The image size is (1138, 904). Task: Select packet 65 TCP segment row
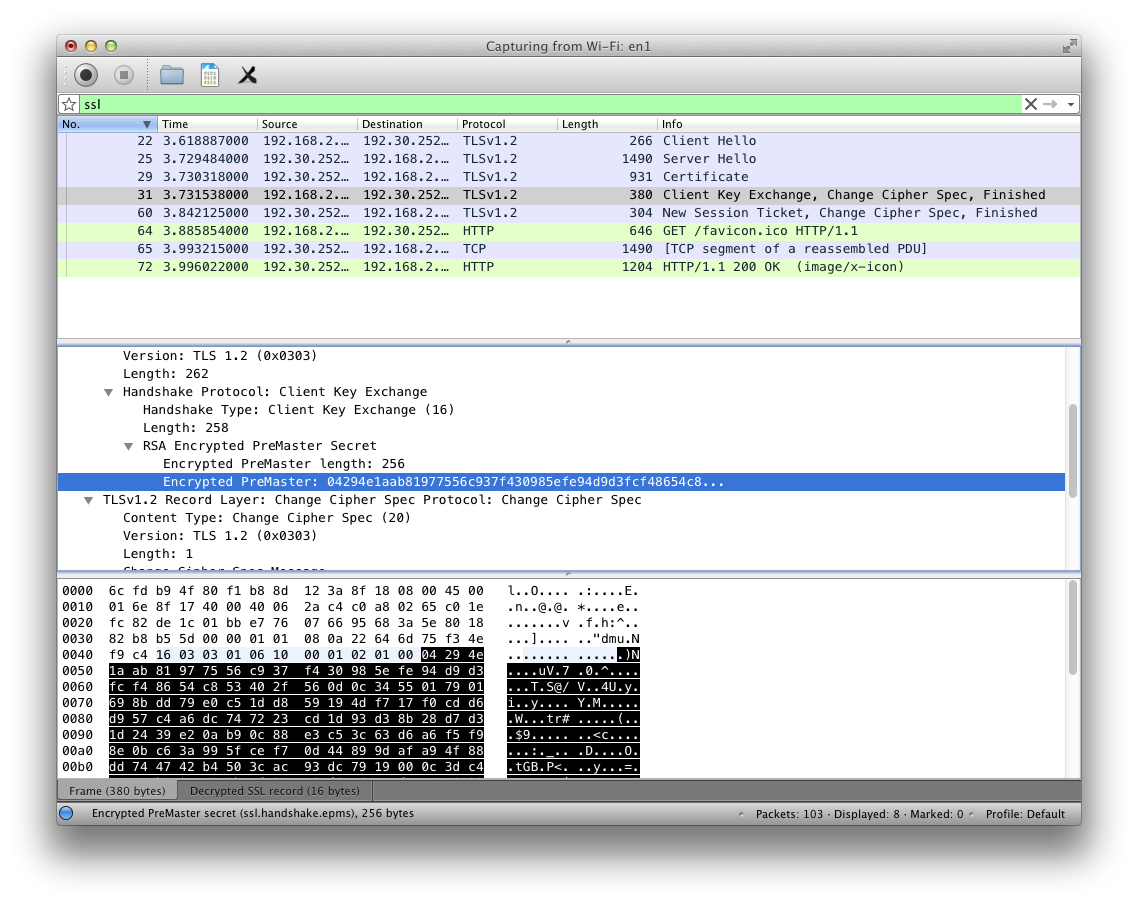pos(569,249)
